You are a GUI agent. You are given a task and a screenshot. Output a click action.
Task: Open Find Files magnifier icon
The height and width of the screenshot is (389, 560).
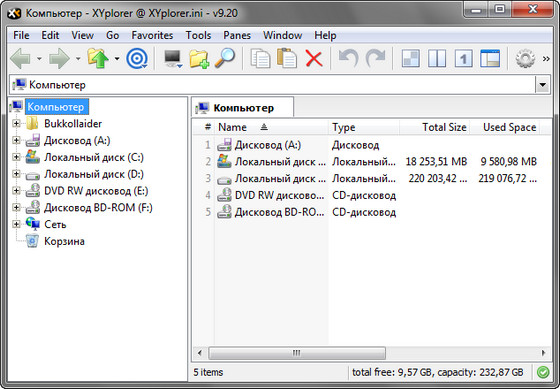(x=225, y=58)
